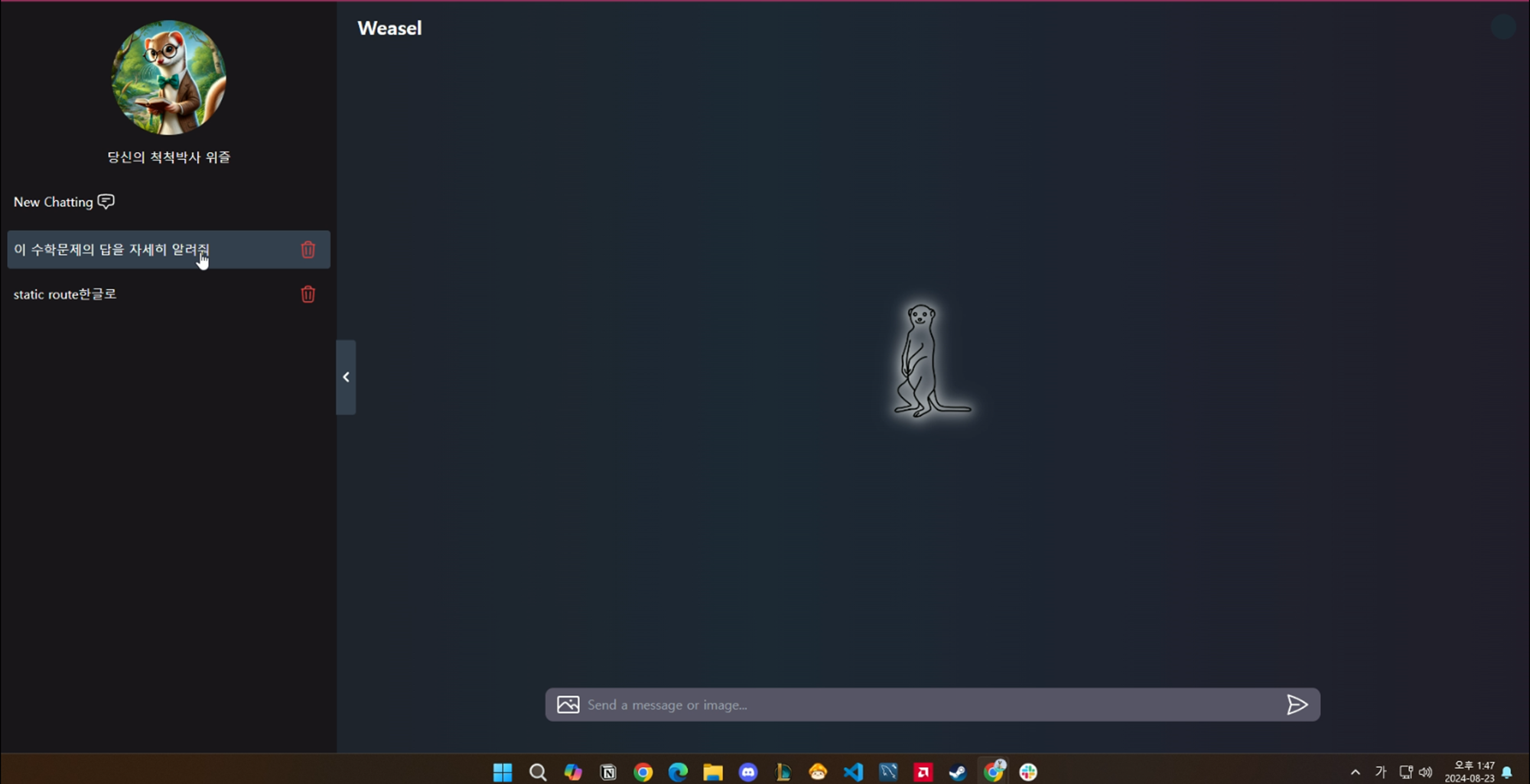This screenshot has width=1530, height=784.
Task: Open Google Chrome from the taskbar
Action: [x=643, y=772]
